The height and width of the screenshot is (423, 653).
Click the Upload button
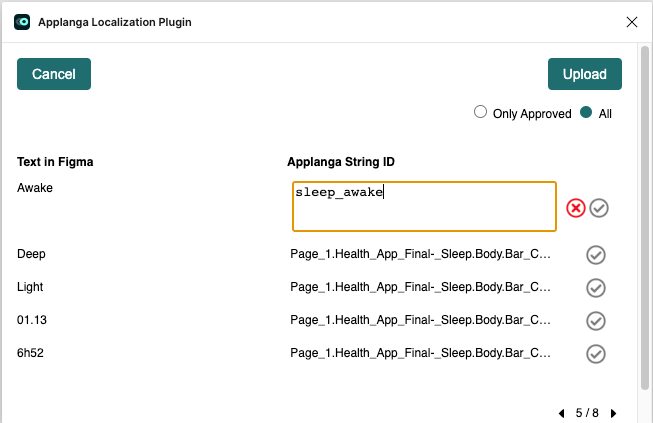(x=585, y=74)
